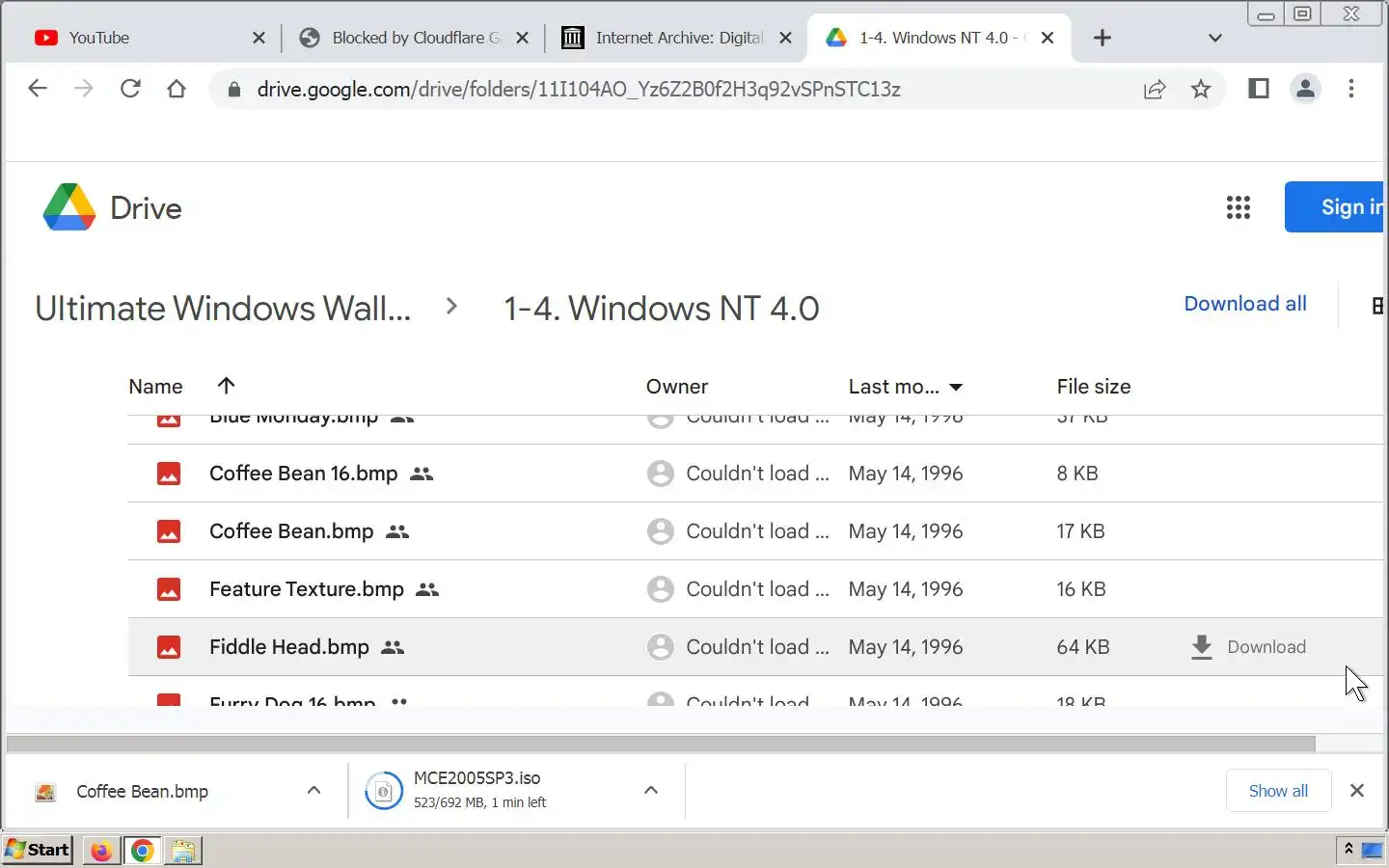This screenshot has height=868, width=1389.
Task: Close the Internet Archive tab
Action: (785, 38)
